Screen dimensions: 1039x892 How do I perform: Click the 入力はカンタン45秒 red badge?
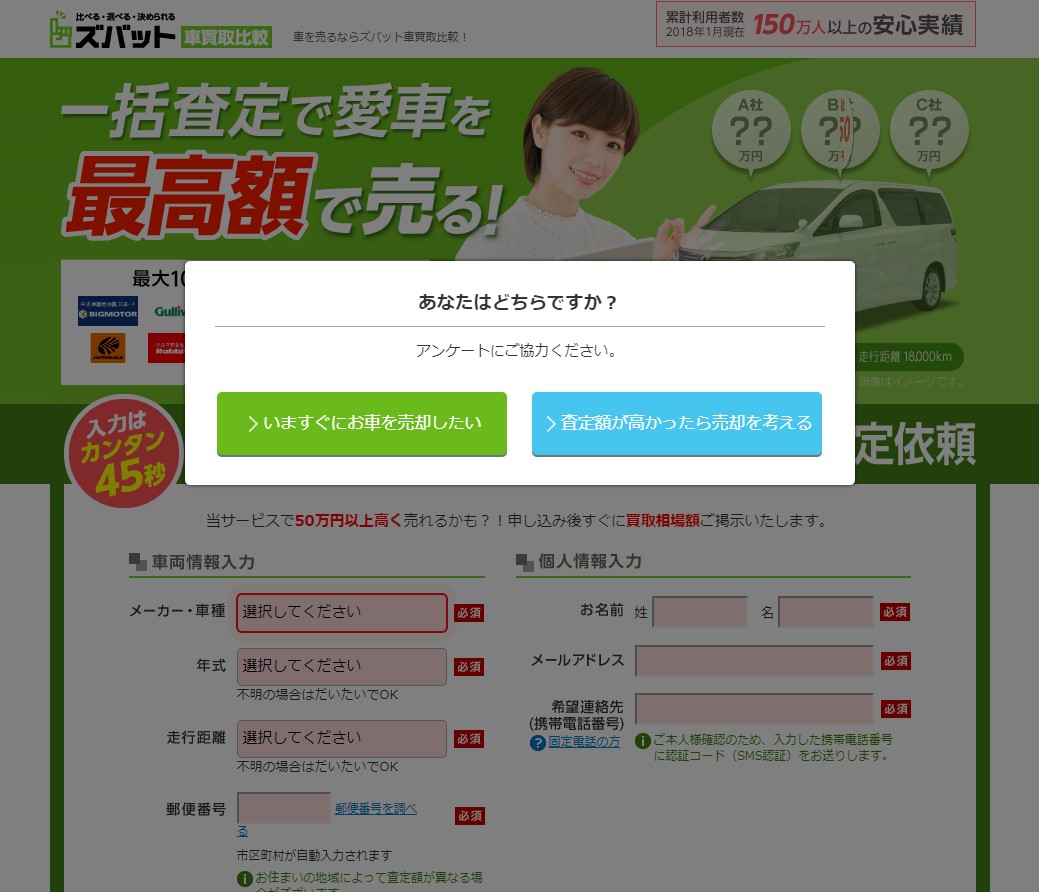[x=123, y=452]
